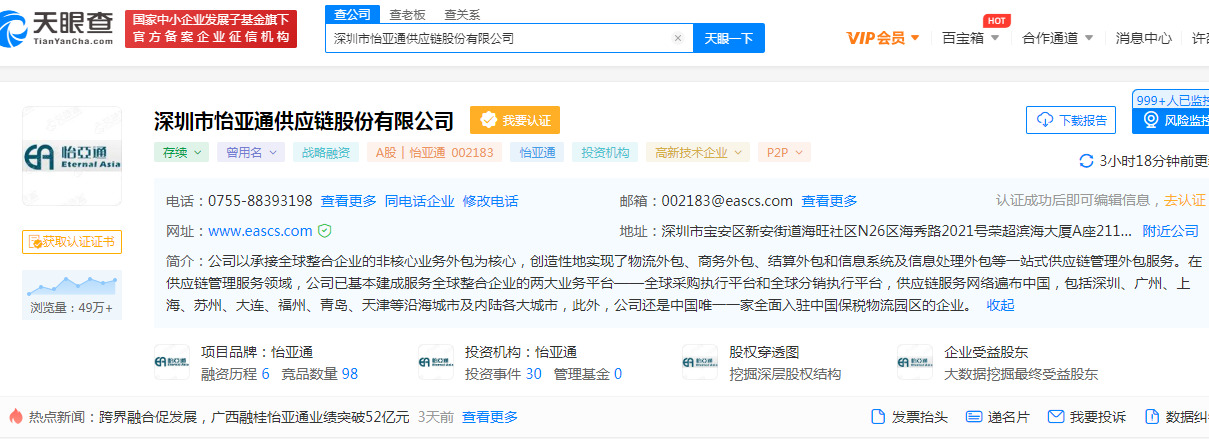This screenshot has height=439, width=1209.
Task: Click the 修改电话 link
Action: tap(491, 201)
